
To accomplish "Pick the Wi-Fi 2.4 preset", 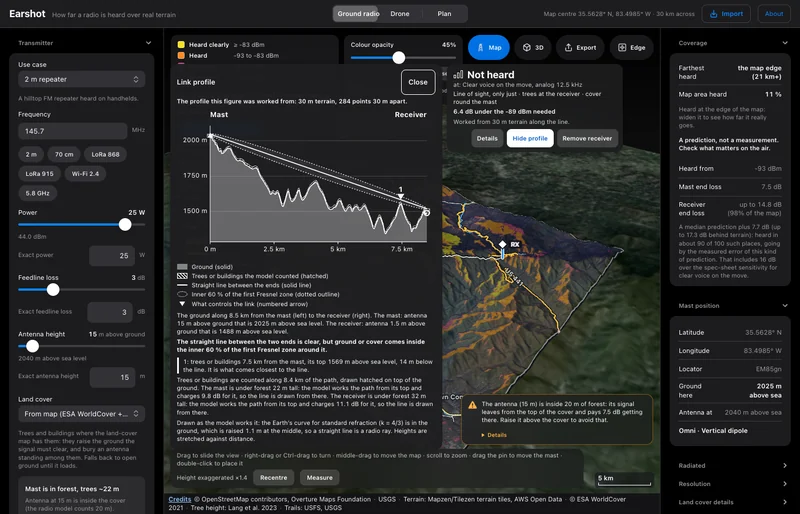I will 85,174.
